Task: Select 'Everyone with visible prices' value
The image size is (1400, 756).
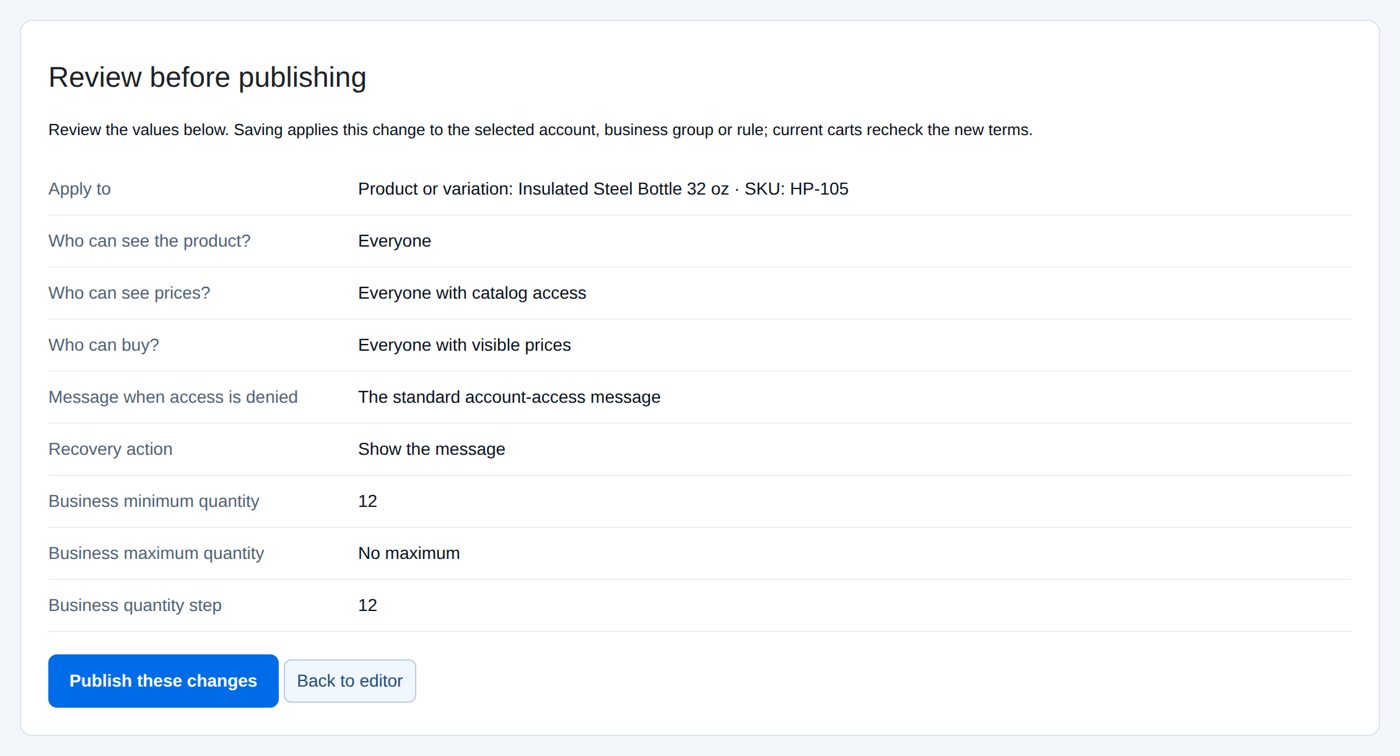Action: (x=465, y=345)
